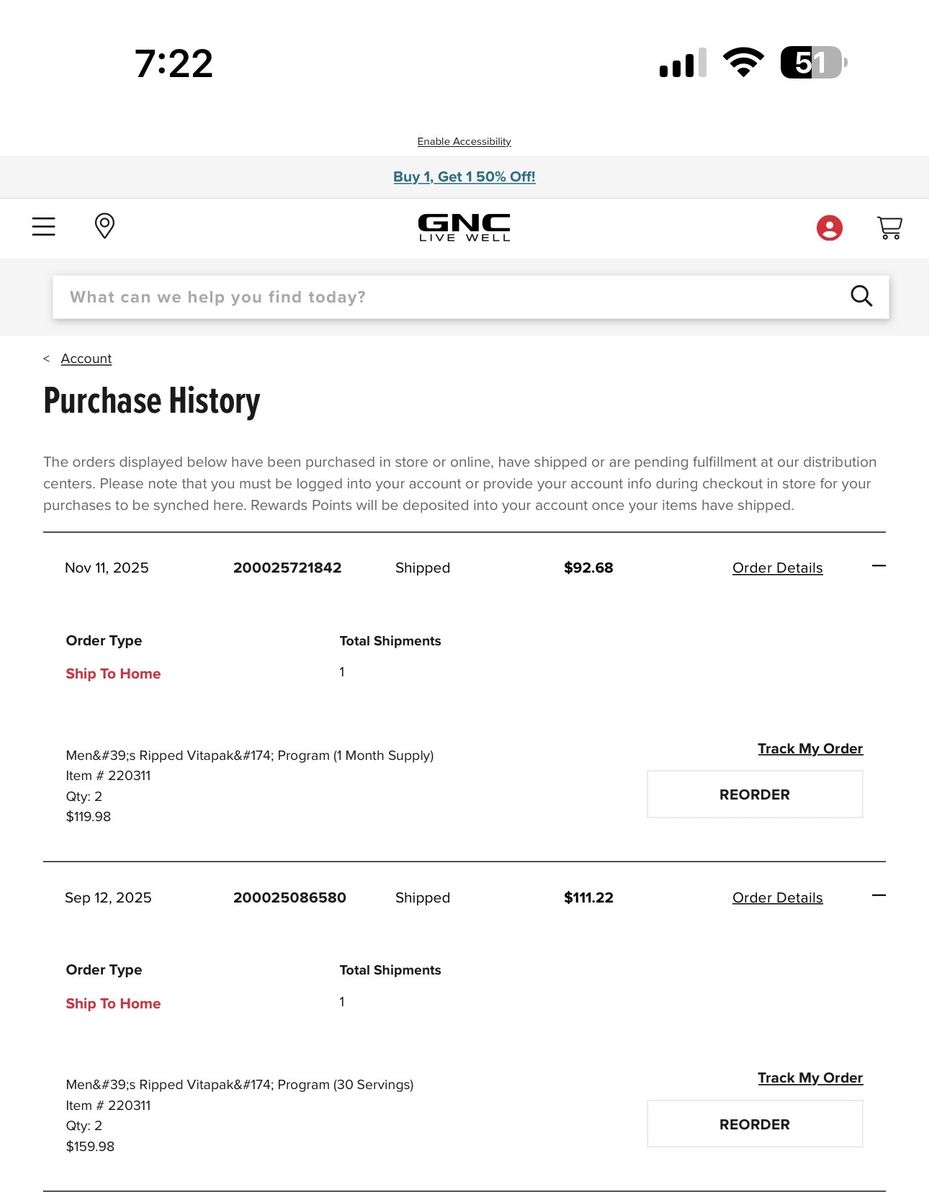Go to GNC Live Well home logo
The image size is (929, 1200).
tap(464, 227)
